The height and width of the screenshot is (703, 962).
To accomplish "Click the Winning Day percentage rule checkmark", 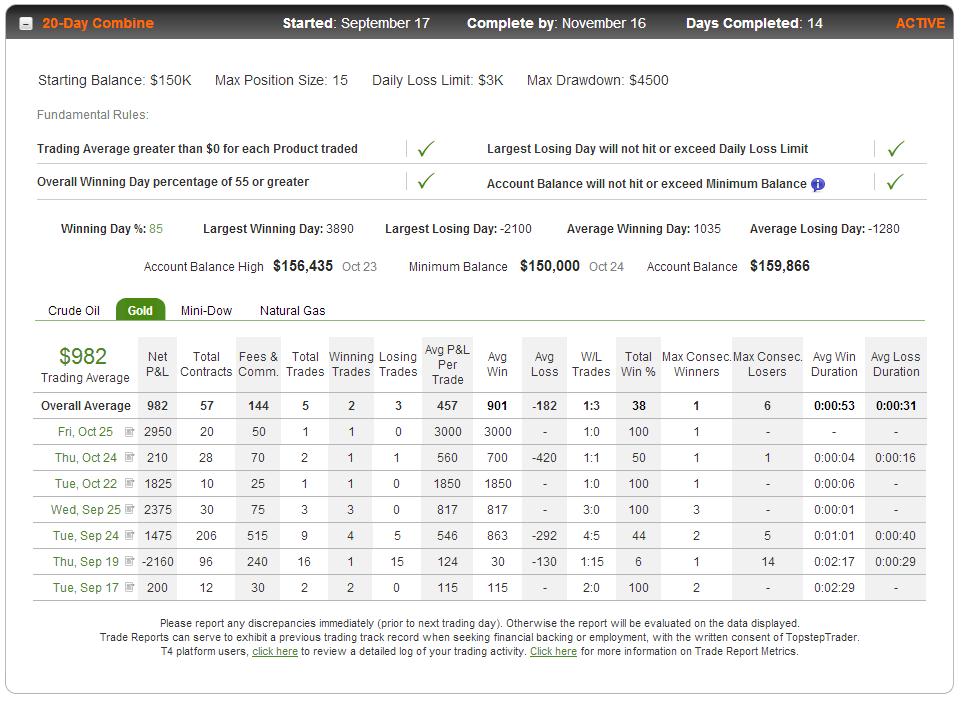I will pos(426,181).
